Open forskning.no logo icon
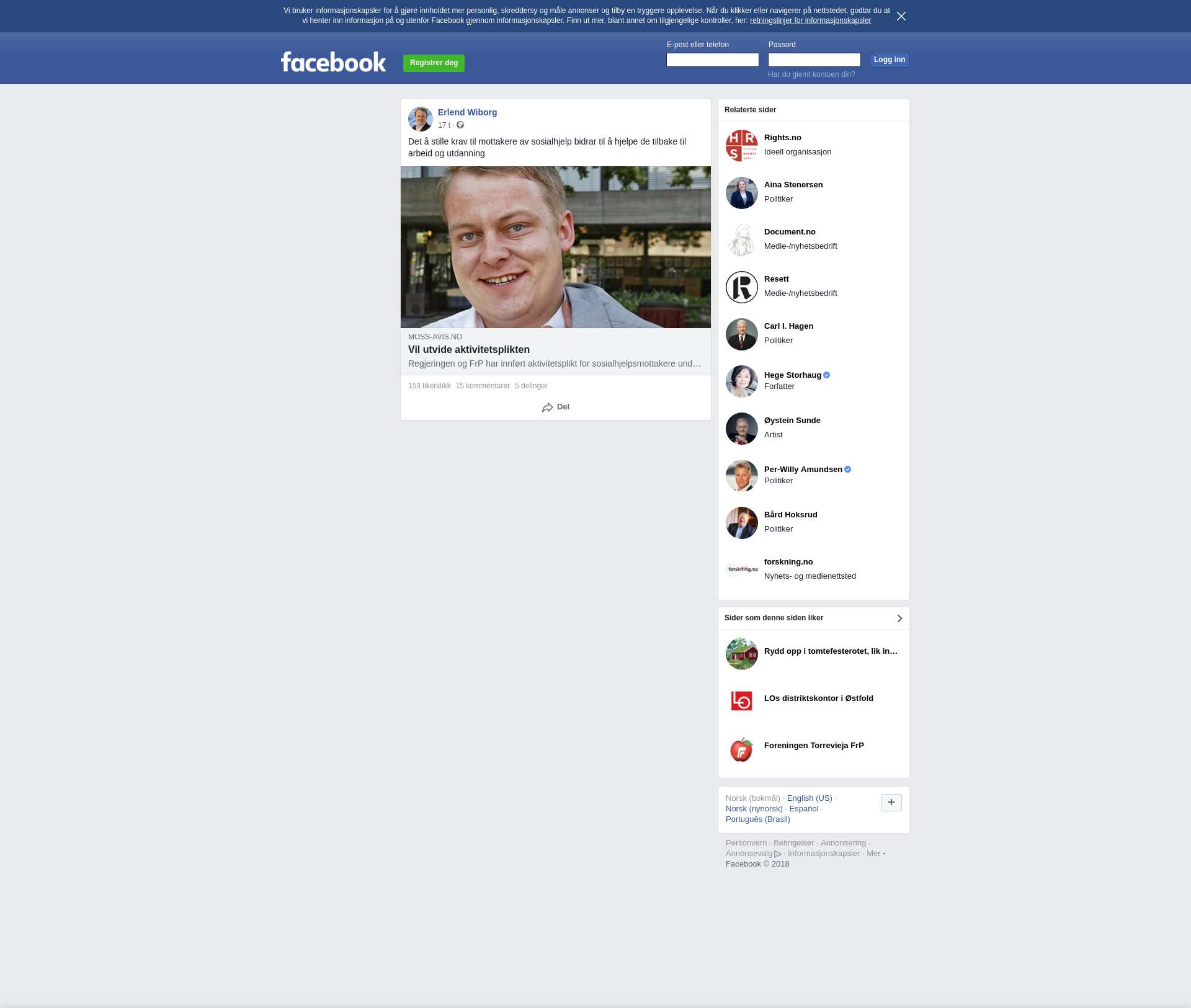 (x=742, y=570)
